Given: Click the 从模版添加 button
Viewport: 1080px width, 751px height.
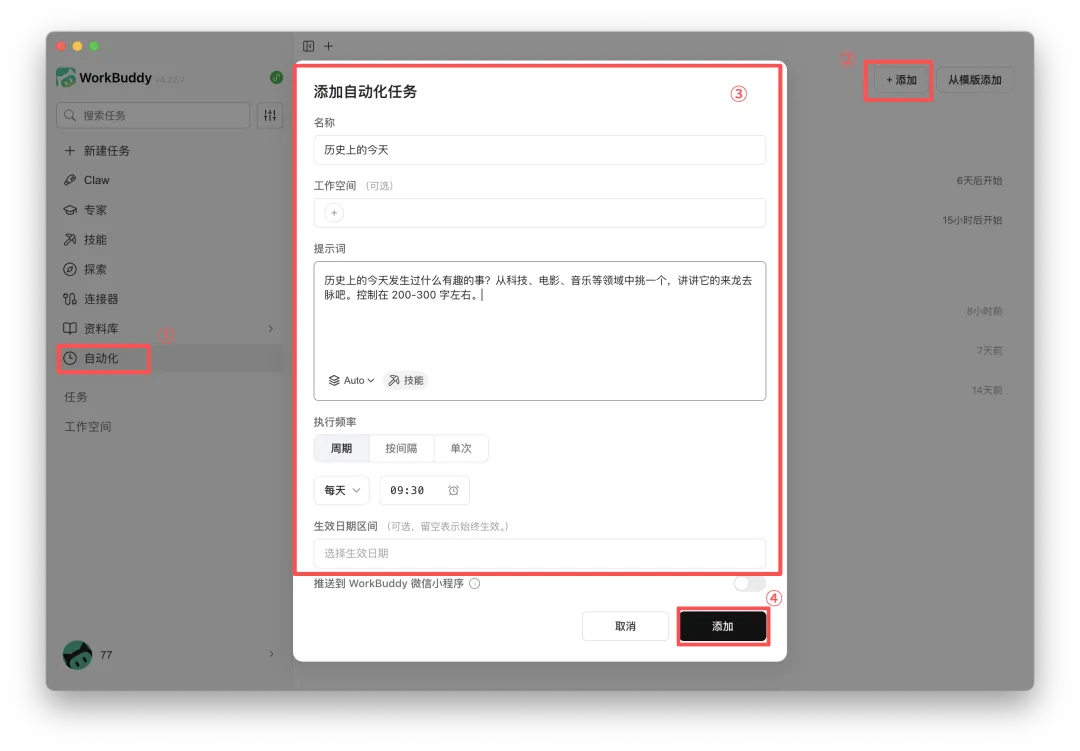Looking at the screenshot, I should tap(975, 80).
